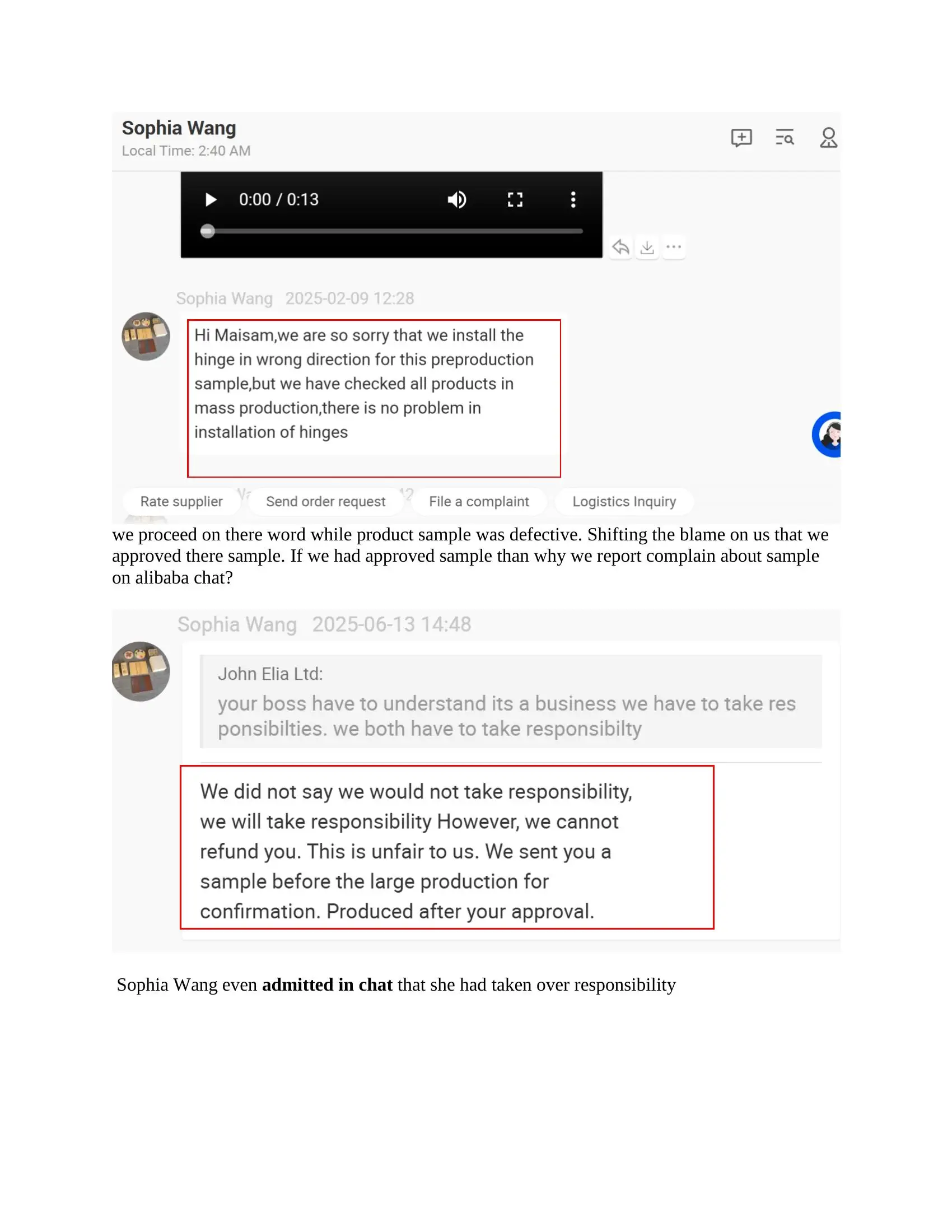The height and width of the screenshot is (1232, 952).
Task: Click Send order request button
Action: pos(326,502)
